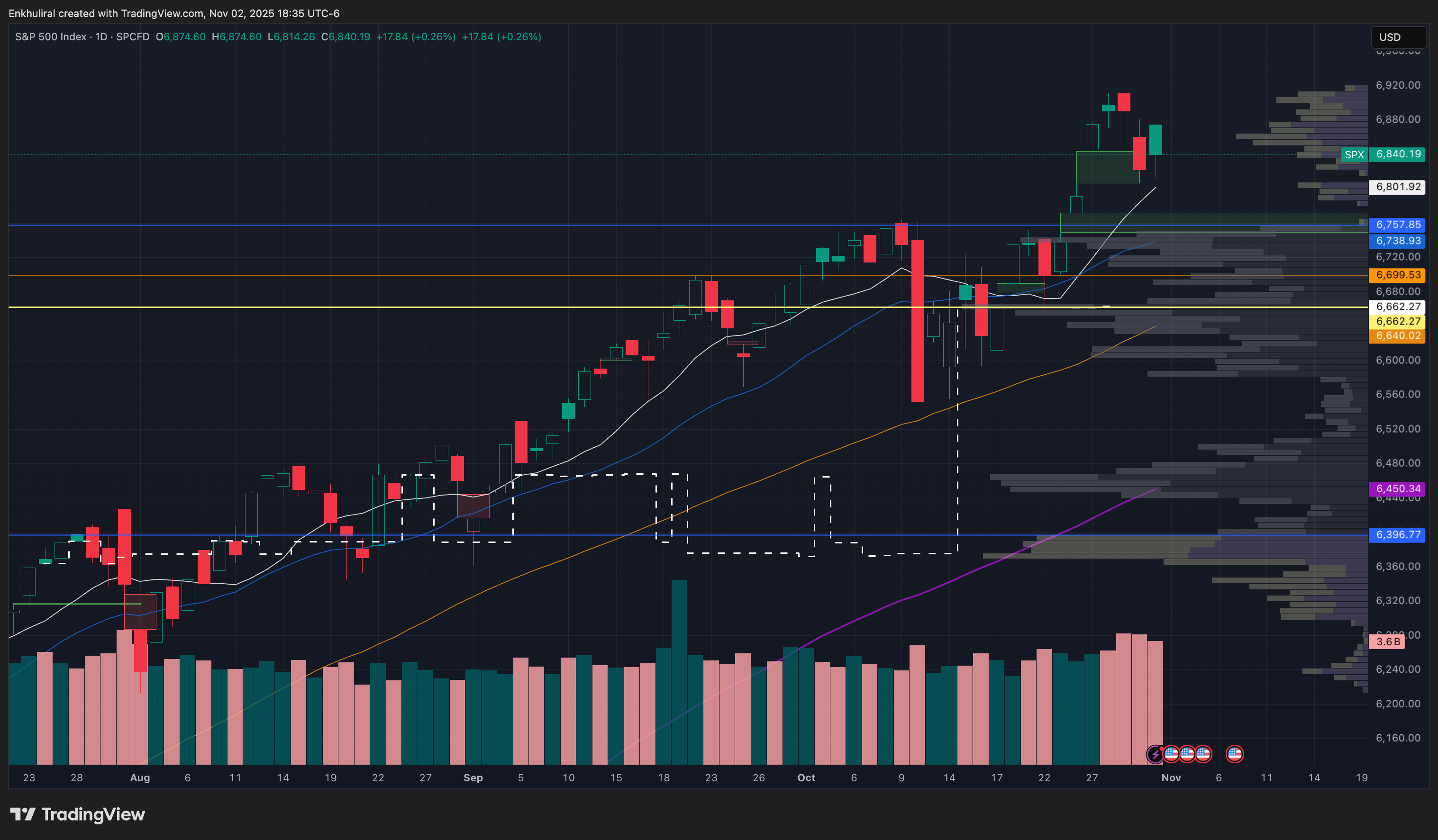Click the first US flag economic event icon

point(1171,754)
